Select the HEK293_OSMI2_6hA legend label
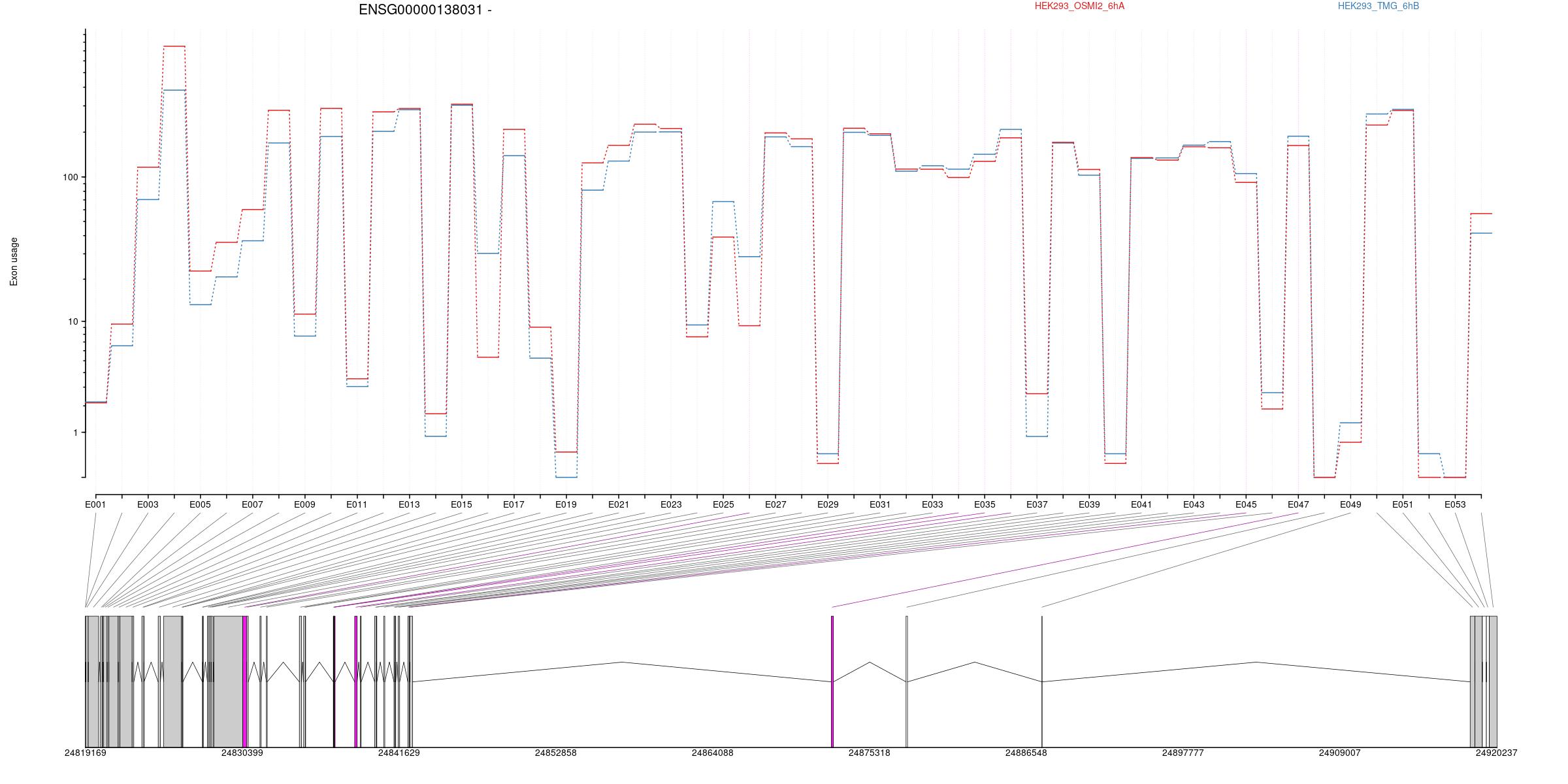This screenshot has height=784, width=1568. click(x=1079, y=7)
